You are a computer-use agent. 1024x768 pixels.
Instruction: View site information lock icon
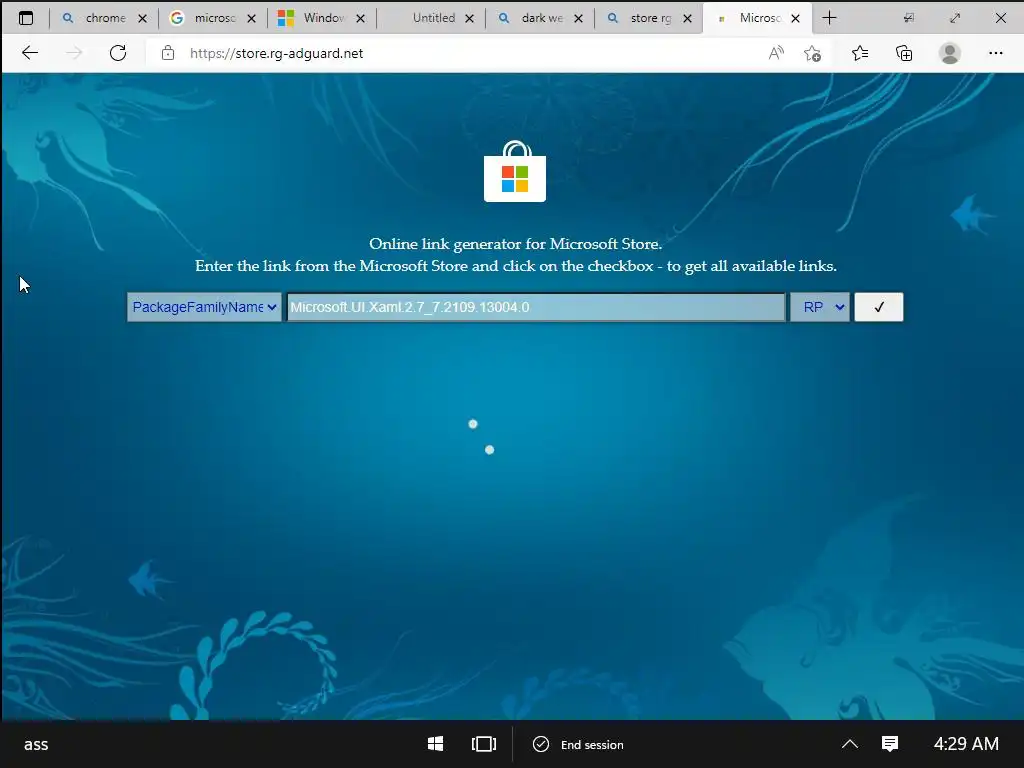168,53
